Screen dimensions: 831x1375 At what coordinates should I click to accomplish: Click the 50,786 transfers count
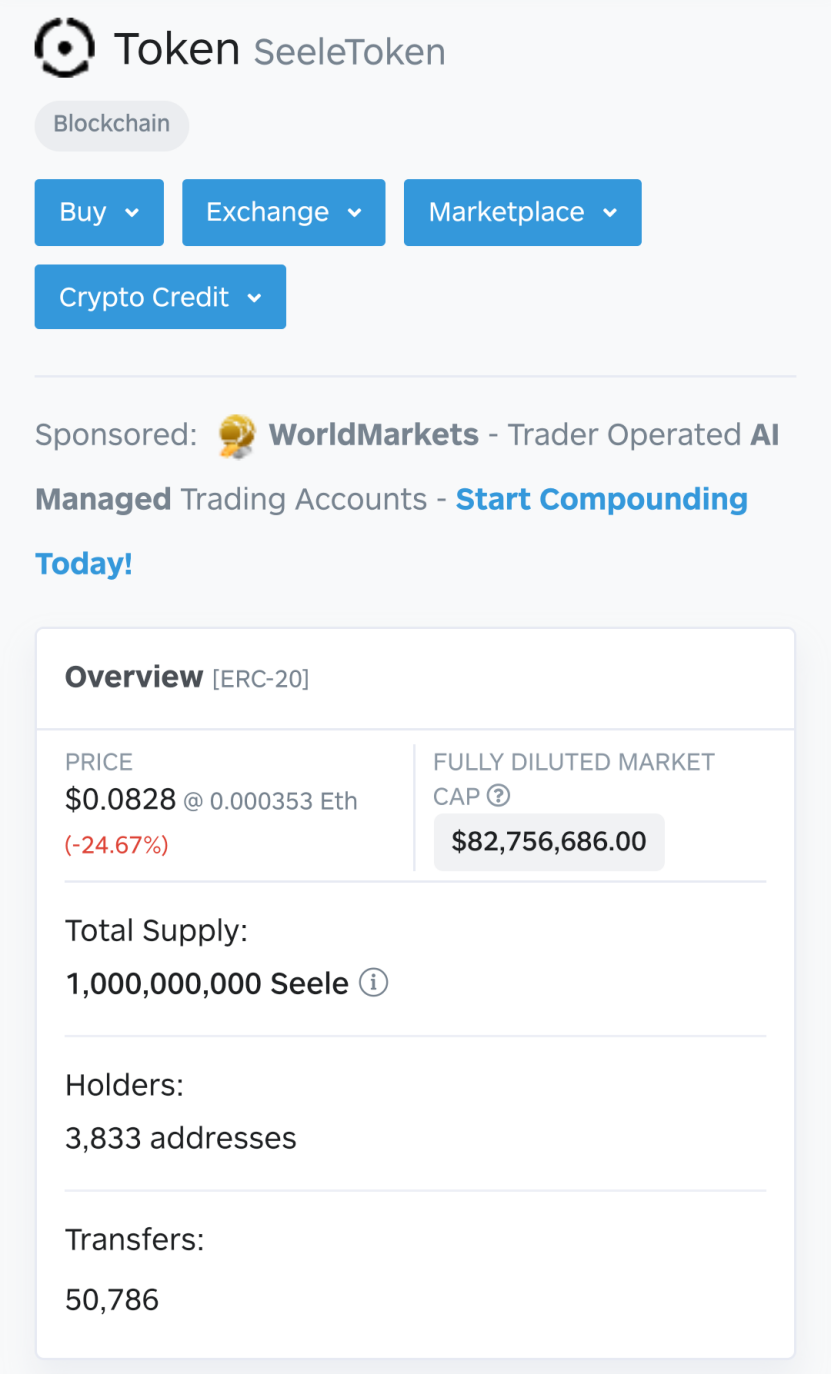[112, 1300]
